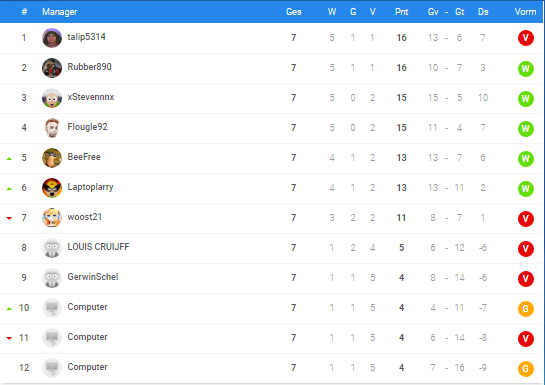Click the red V form badge for talip5314
Image resolution: width=545 pixels, height=385 pixels.
(526, 38)
